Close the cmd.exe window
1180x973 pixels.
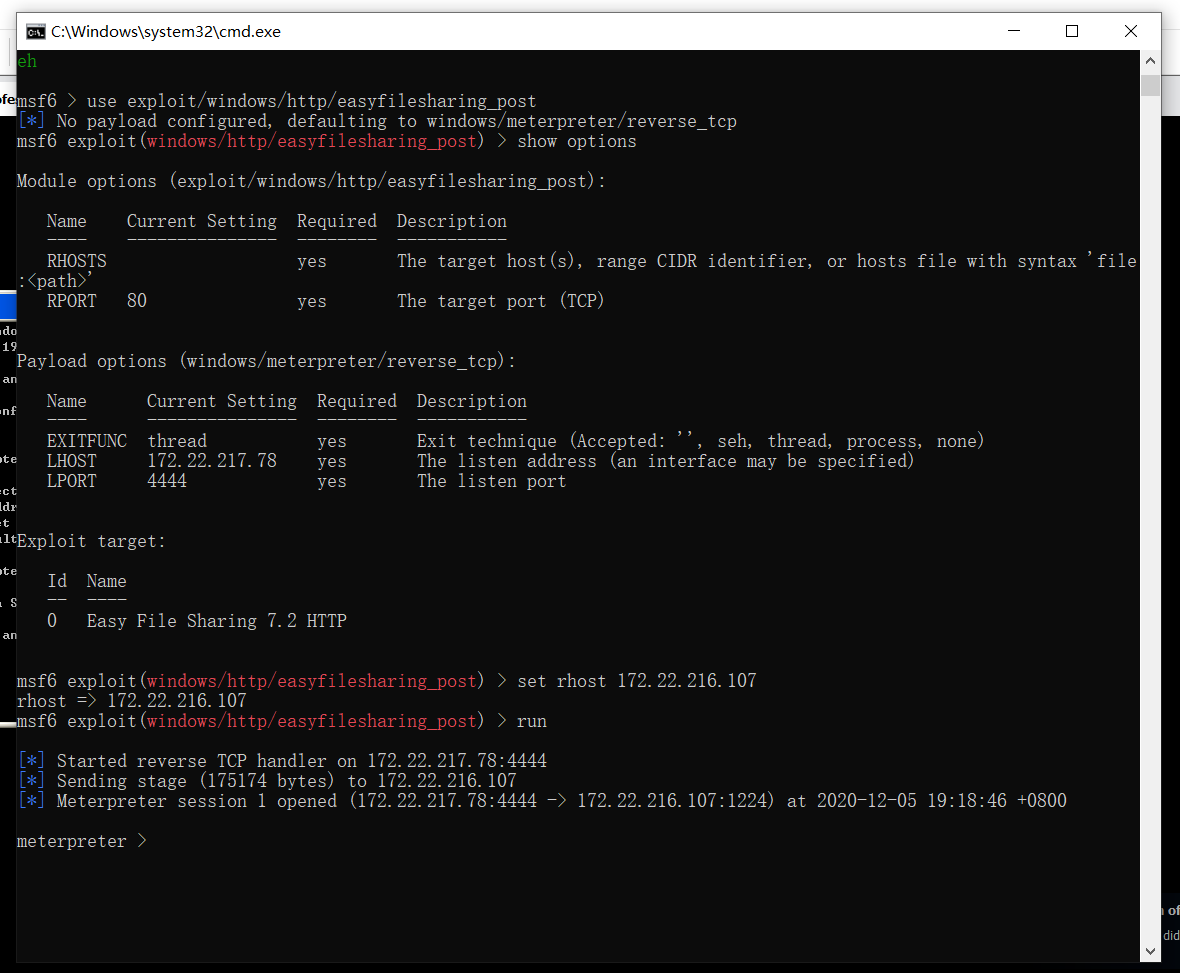point(1130,31)
